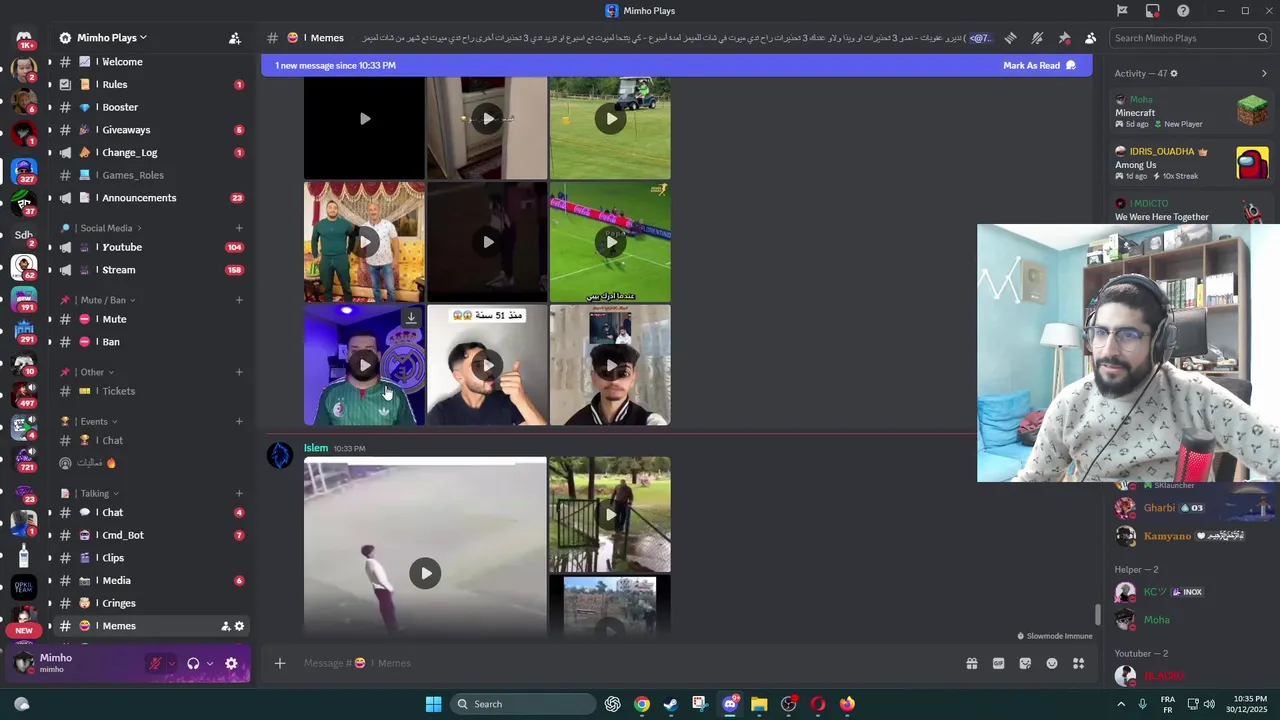Click Mark As Read button
1280x720 pixels.
[1039, 65]
